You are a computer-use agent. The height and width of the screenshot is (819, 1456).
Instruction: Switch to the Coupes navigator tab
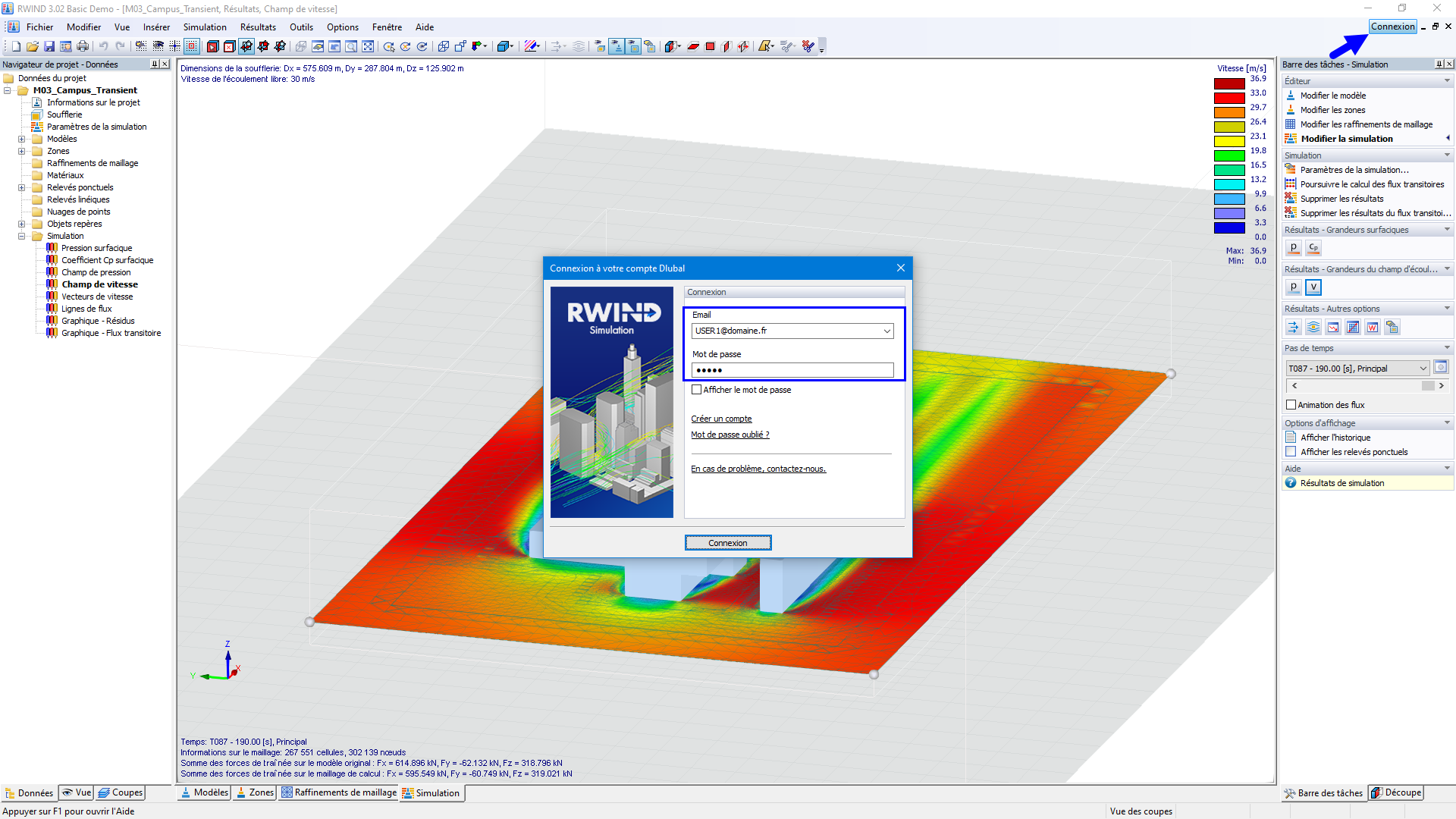[x=121, y=792]
